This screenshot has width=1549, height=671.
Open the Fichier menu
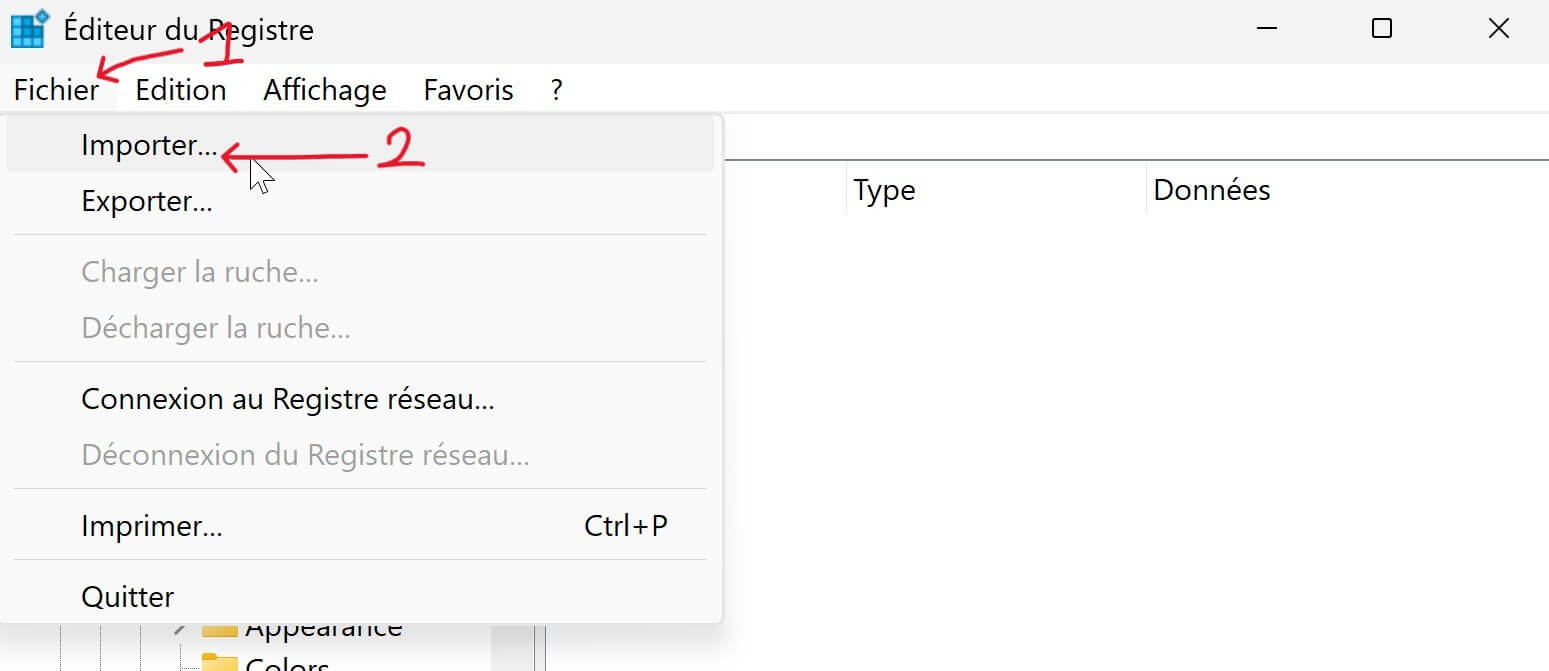(x=57, y=90)
